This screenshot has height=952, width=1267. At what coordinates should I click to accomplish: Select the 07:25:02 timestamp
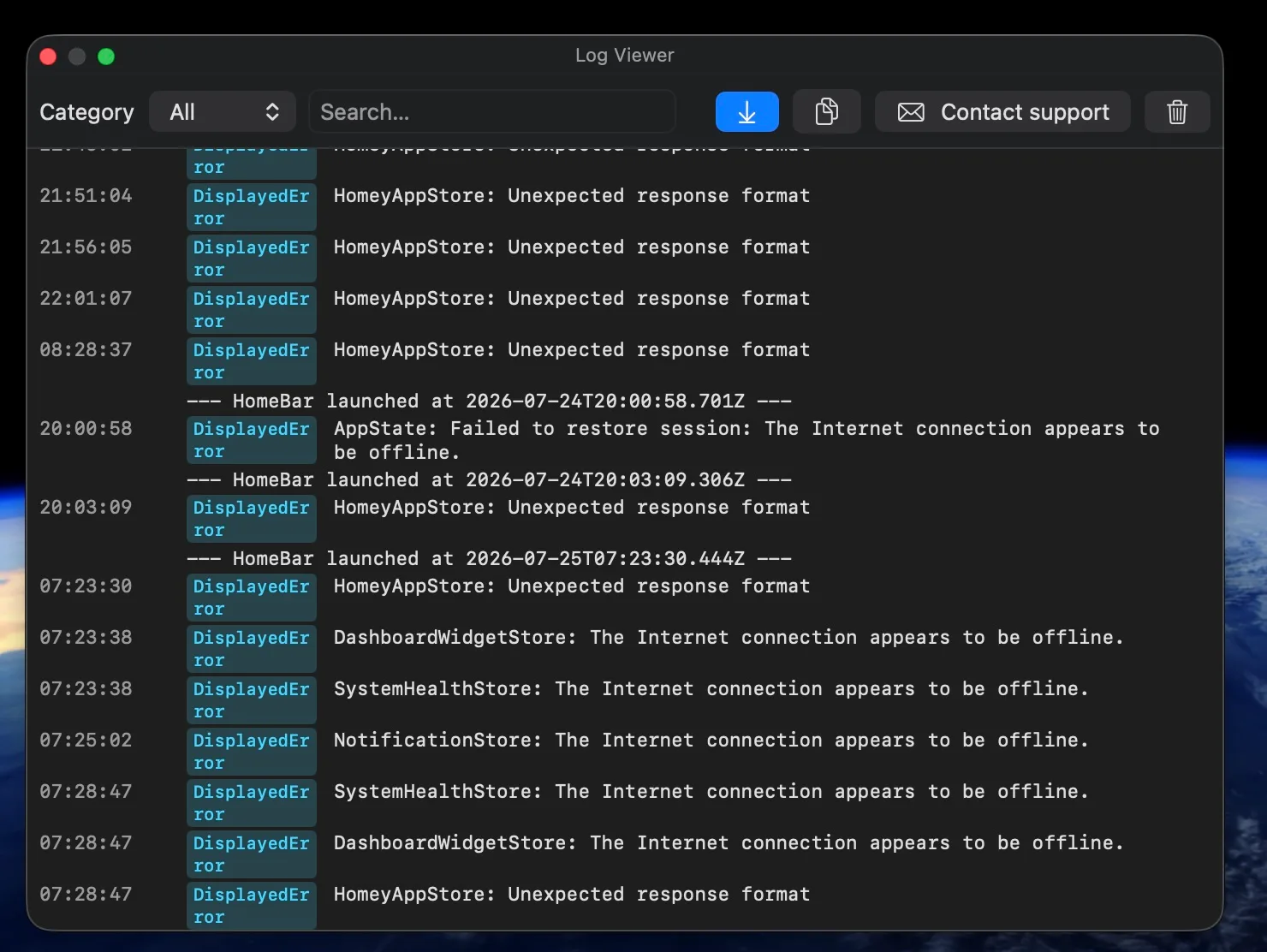click(86, 741)
